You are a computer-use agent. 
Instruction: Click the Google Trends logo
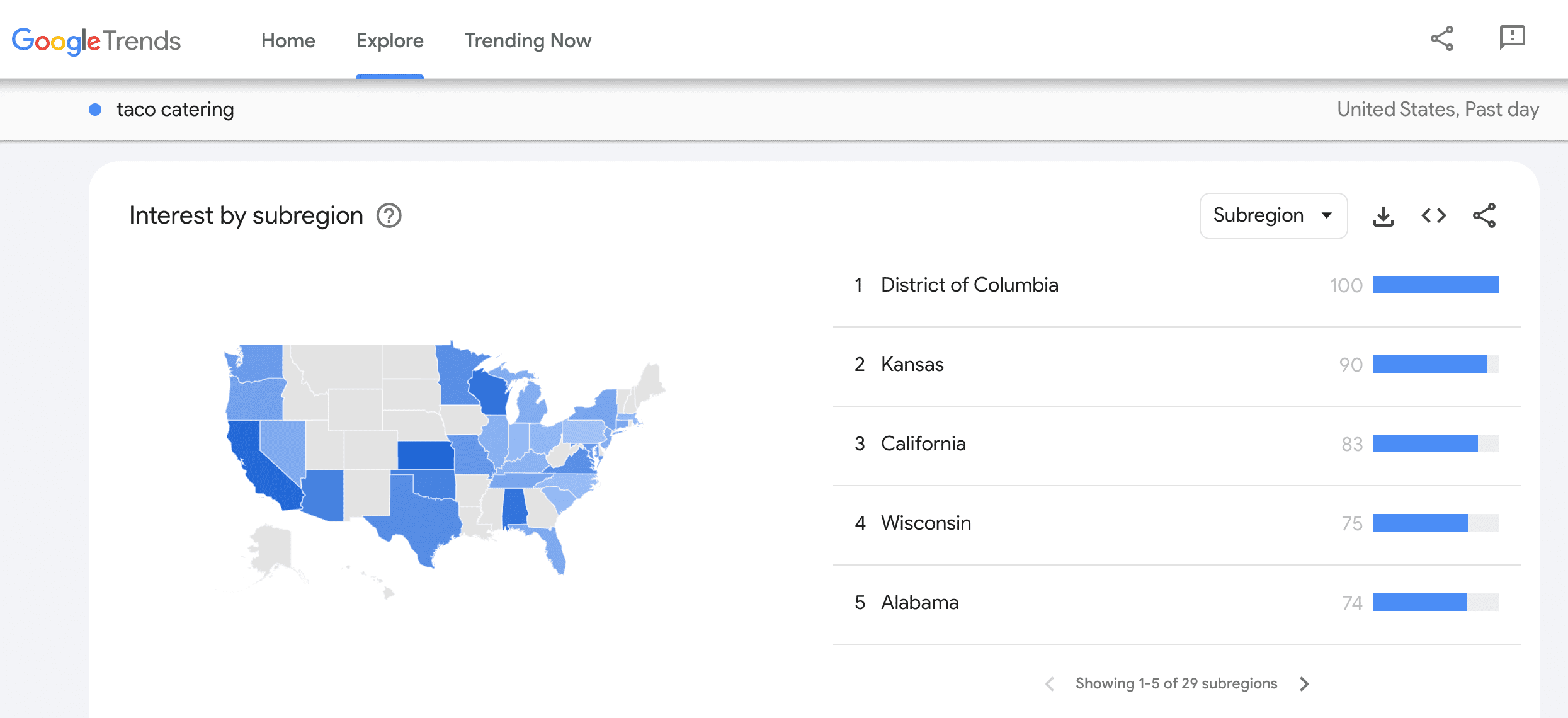(96, 41)
